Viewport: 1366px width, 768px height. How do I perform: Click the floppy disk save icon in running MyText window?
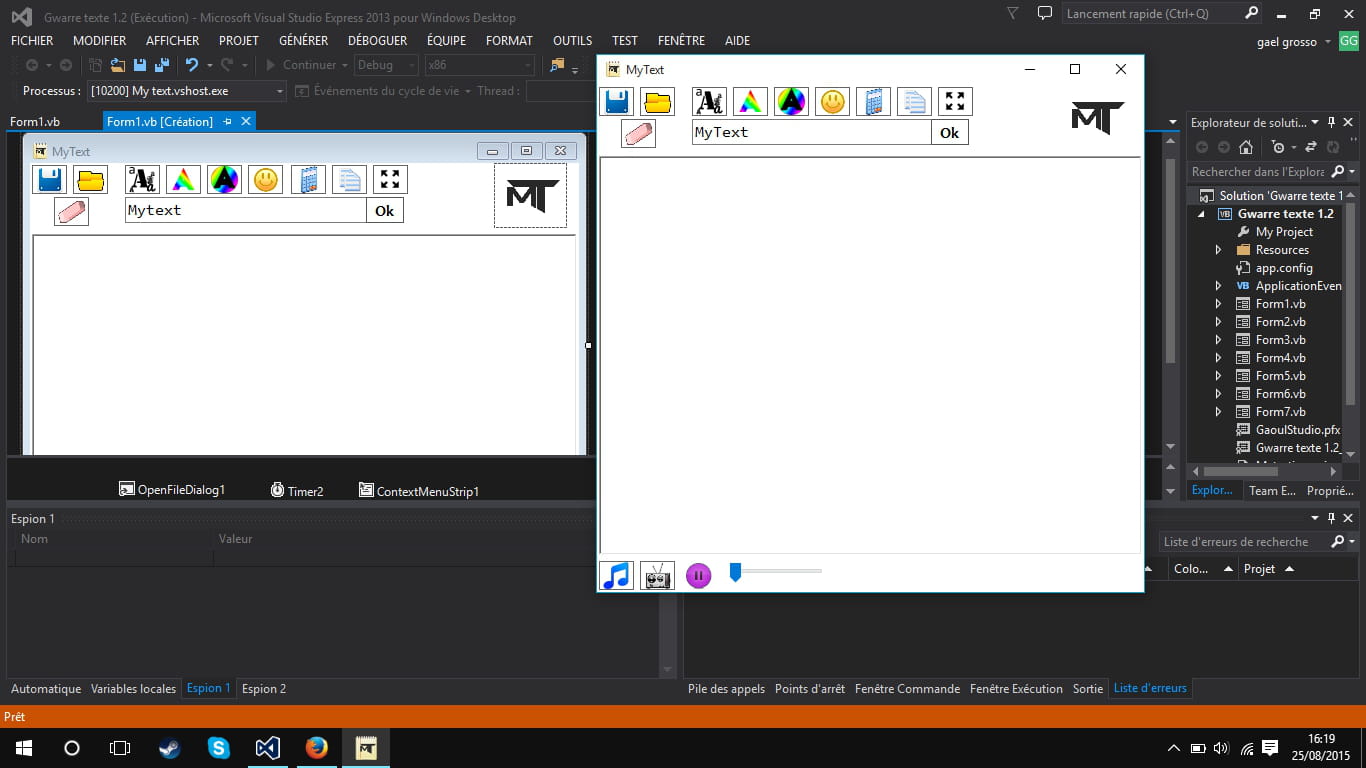pyautogui.click(x=616, y=102)
